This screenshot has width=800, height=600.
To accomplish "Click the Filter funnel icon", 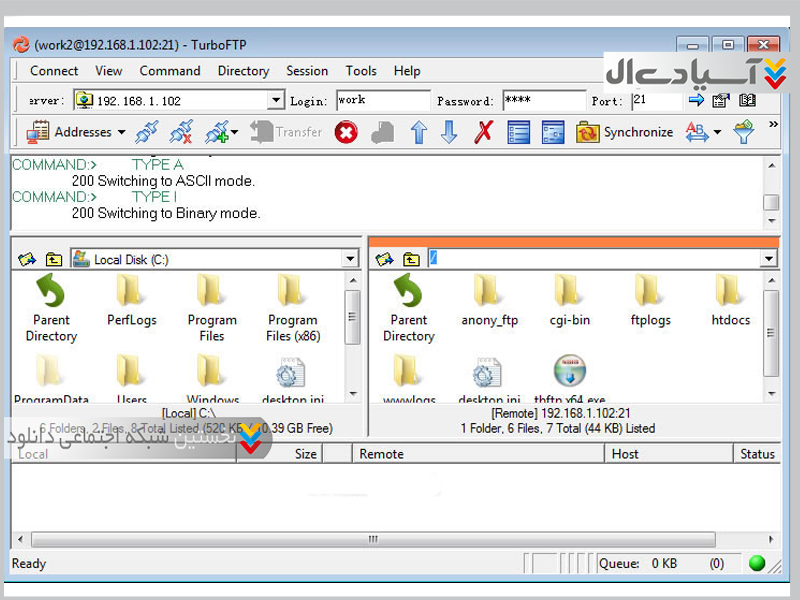I will click(x=743, y=132).
